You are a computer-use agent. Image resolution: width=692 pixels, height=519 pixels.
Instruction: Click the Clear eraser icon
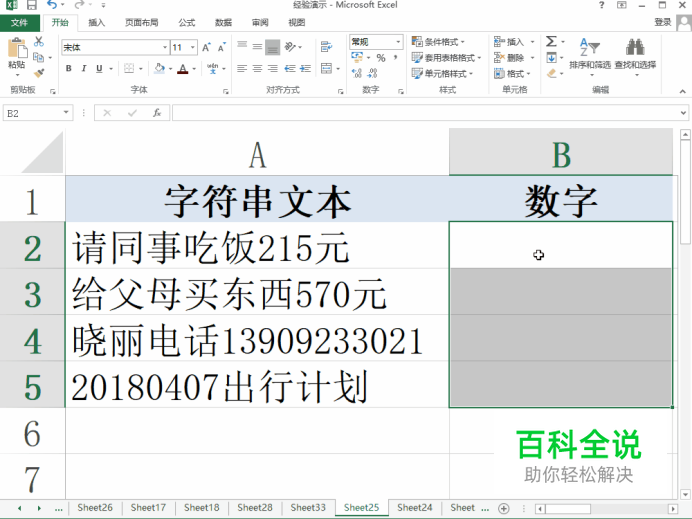(551, 73)
